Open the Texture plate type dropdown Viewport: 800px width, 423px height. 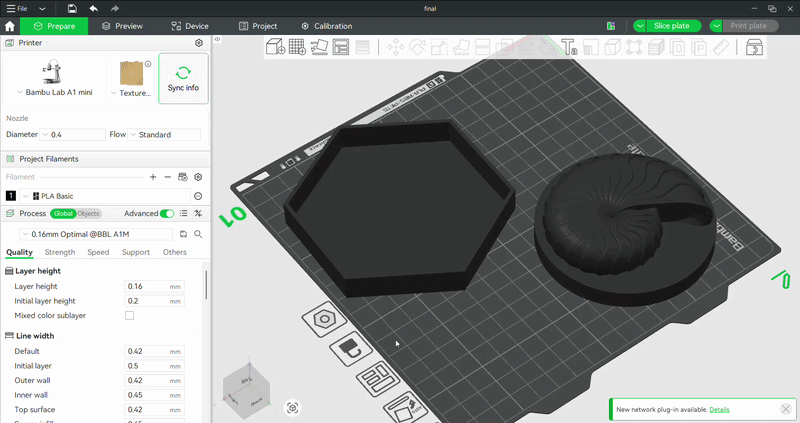pyautogui.click(x=131, y=93)
